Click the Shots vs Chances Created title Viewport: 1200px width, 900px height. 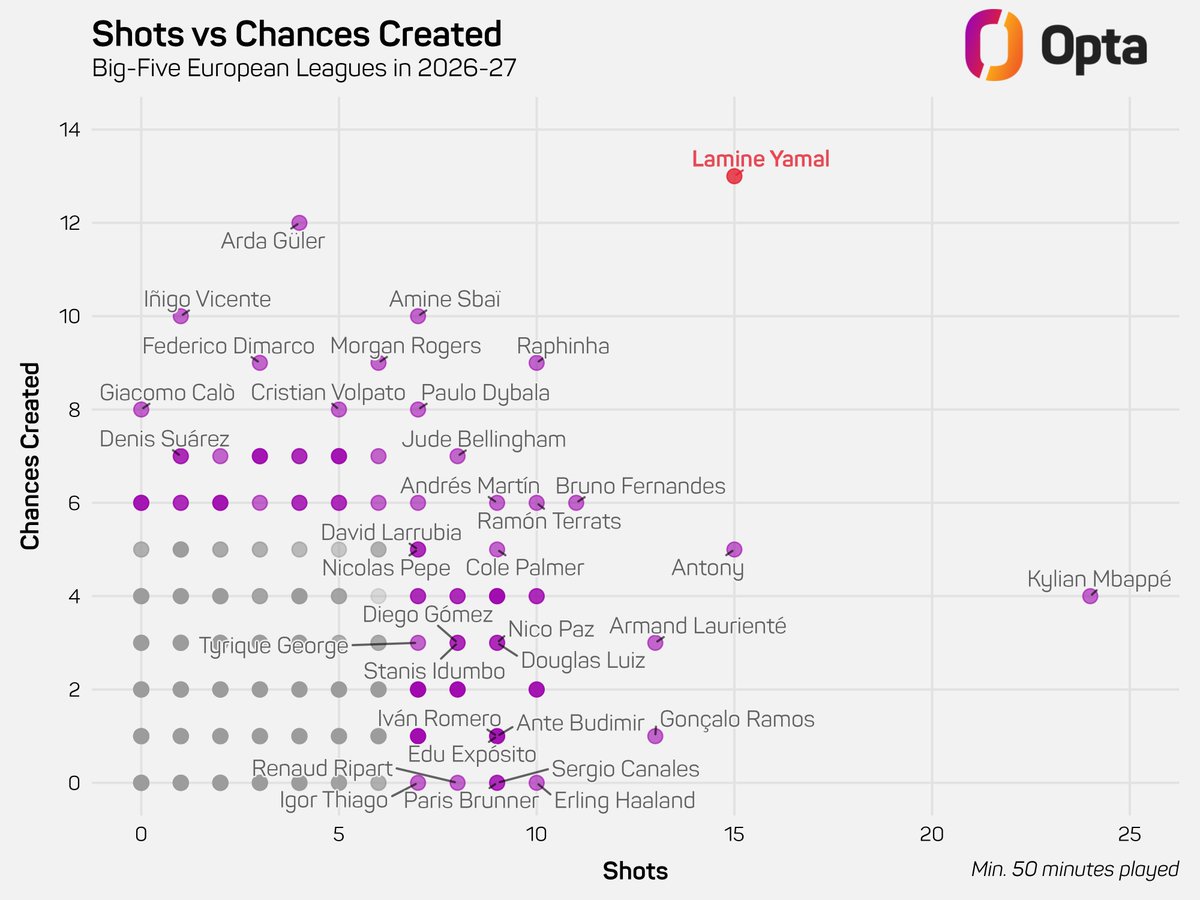296,34
